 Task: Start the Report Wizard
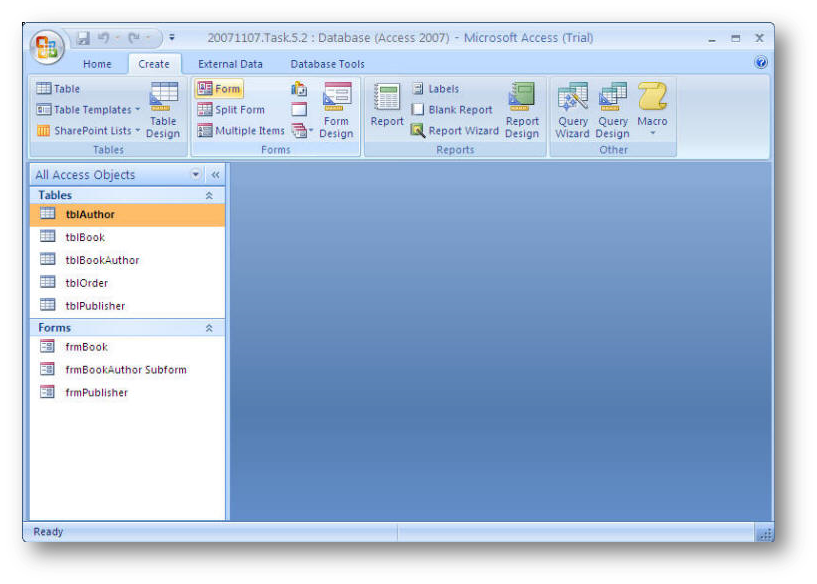(x=454, y=131)
